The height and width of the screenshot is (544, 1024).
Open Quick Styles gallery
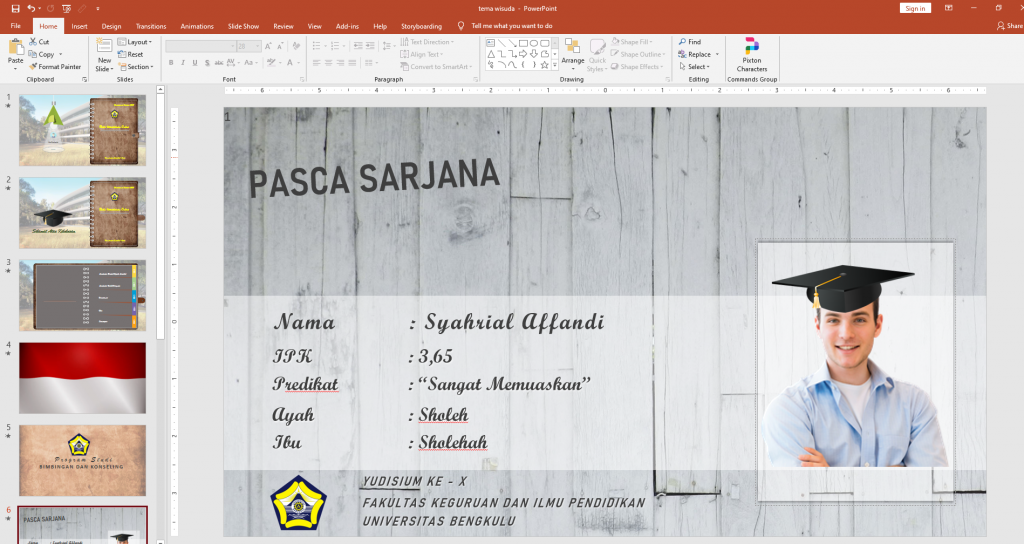(597, 55)
